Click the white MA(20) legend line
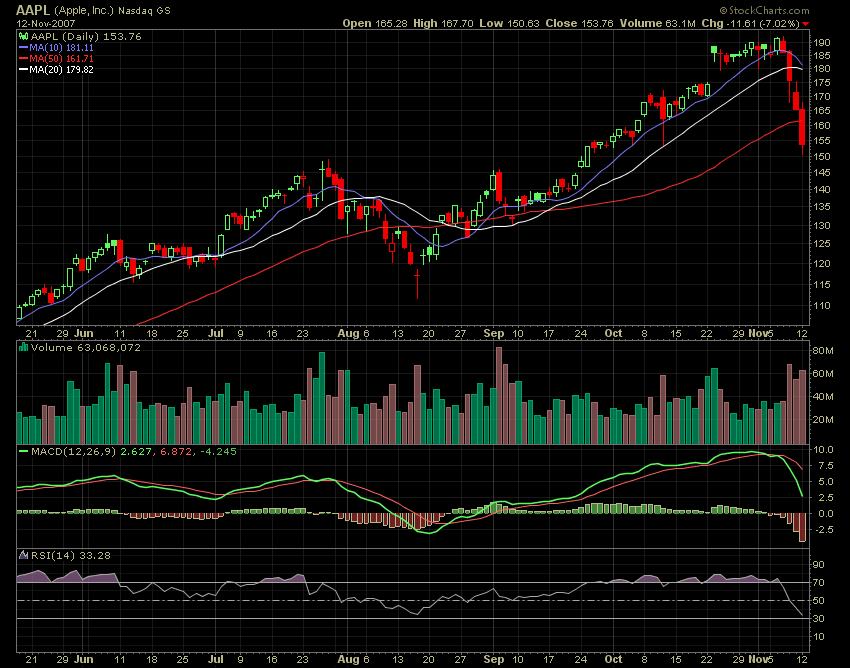Image resolution: width=850 pixels, height=668 pixels. coord(23,69)
